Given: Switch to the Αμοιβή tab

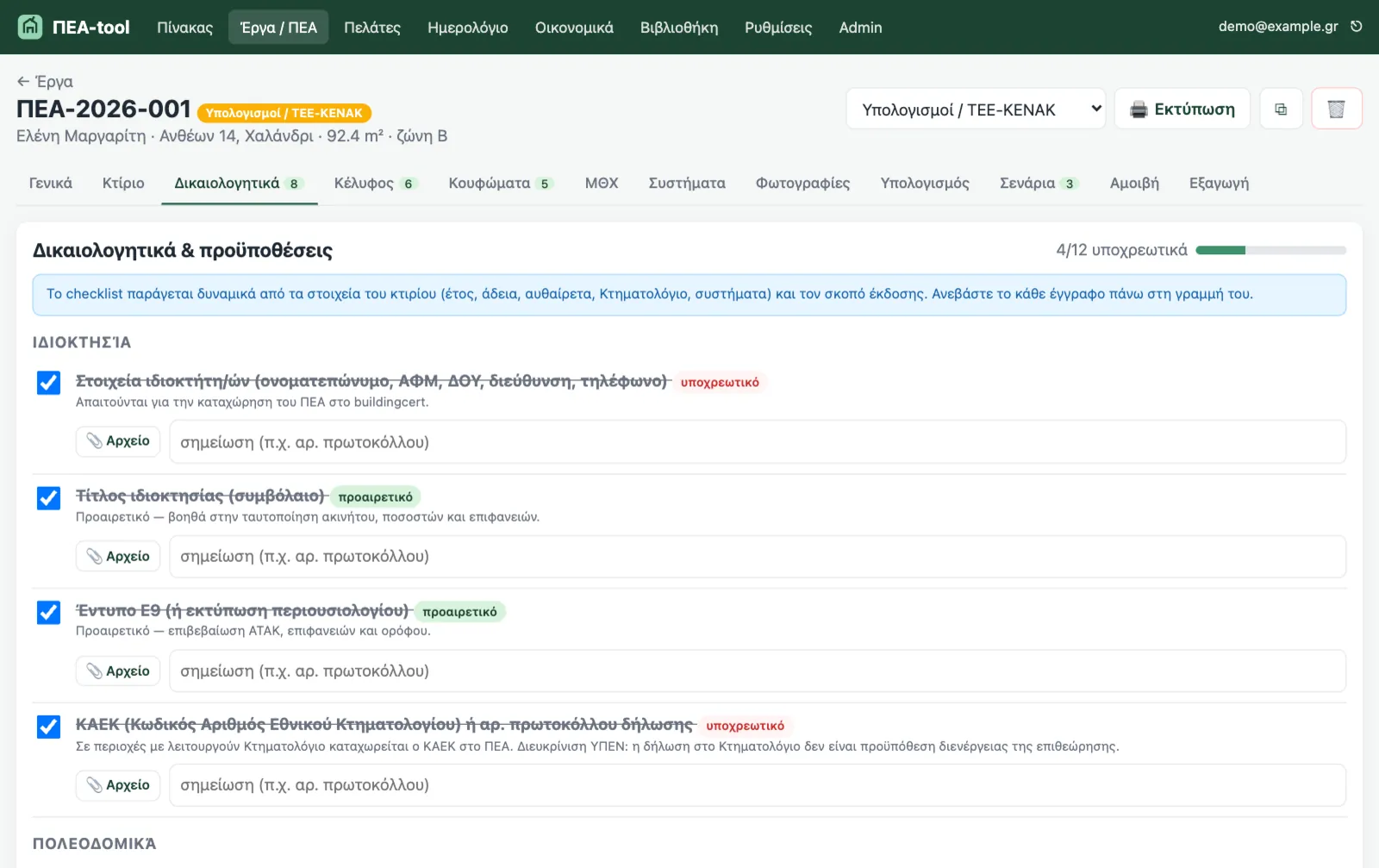Looking at the screenshot, I should pyautogui.click(x=1134, y=184).
